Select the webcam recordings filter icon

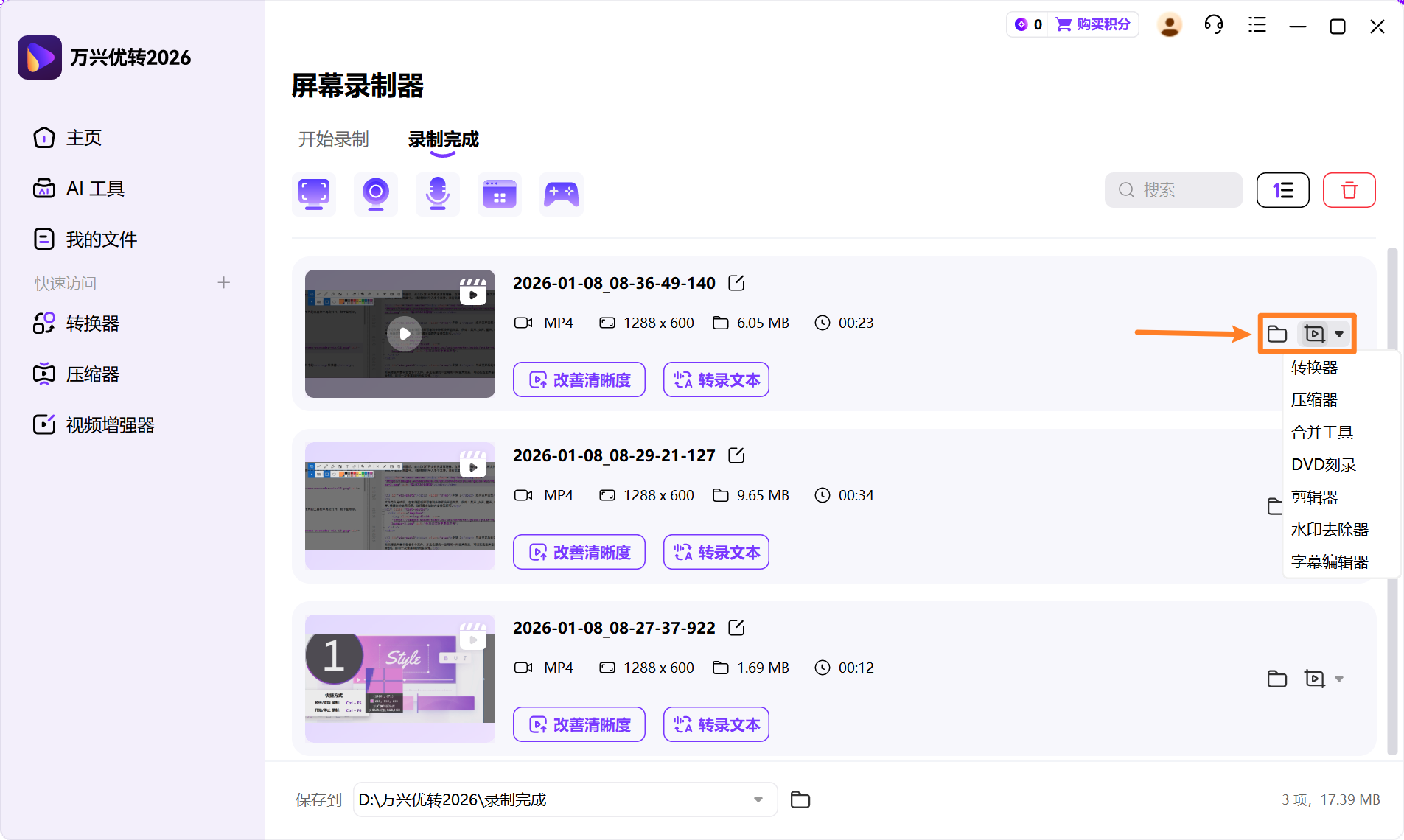pos(375,193)
